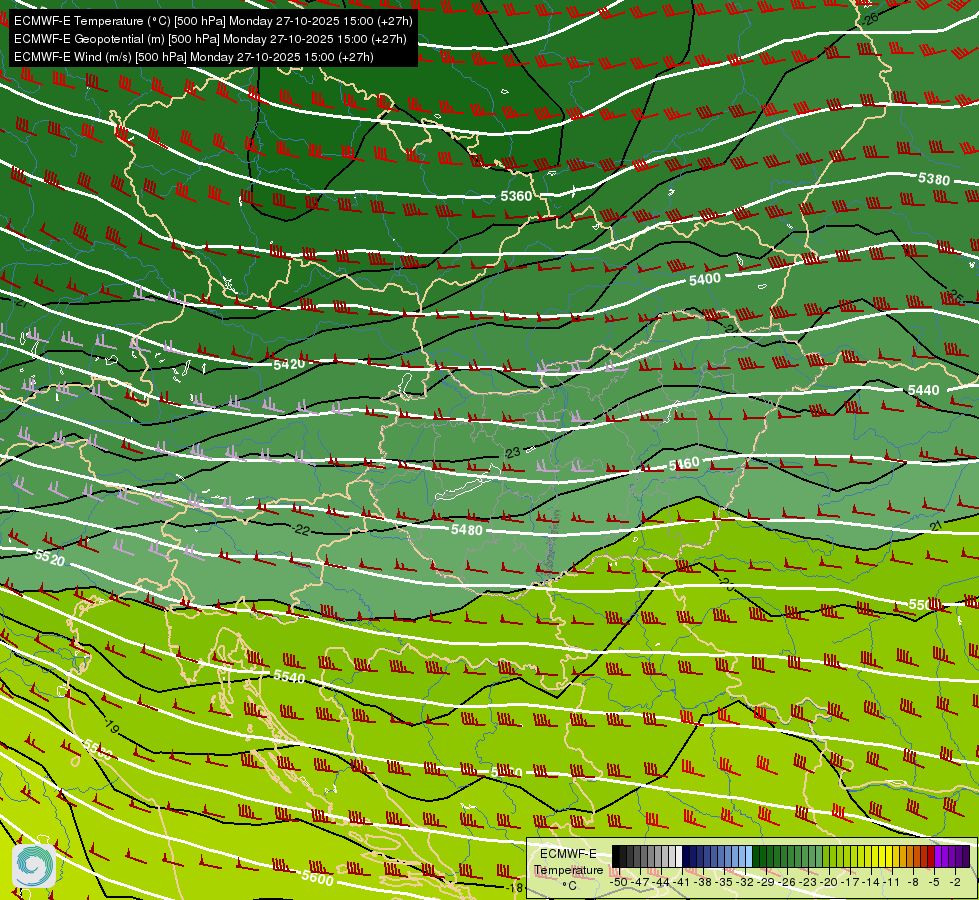Click the -18 isotherm label at map bottom

coord(513,888)
